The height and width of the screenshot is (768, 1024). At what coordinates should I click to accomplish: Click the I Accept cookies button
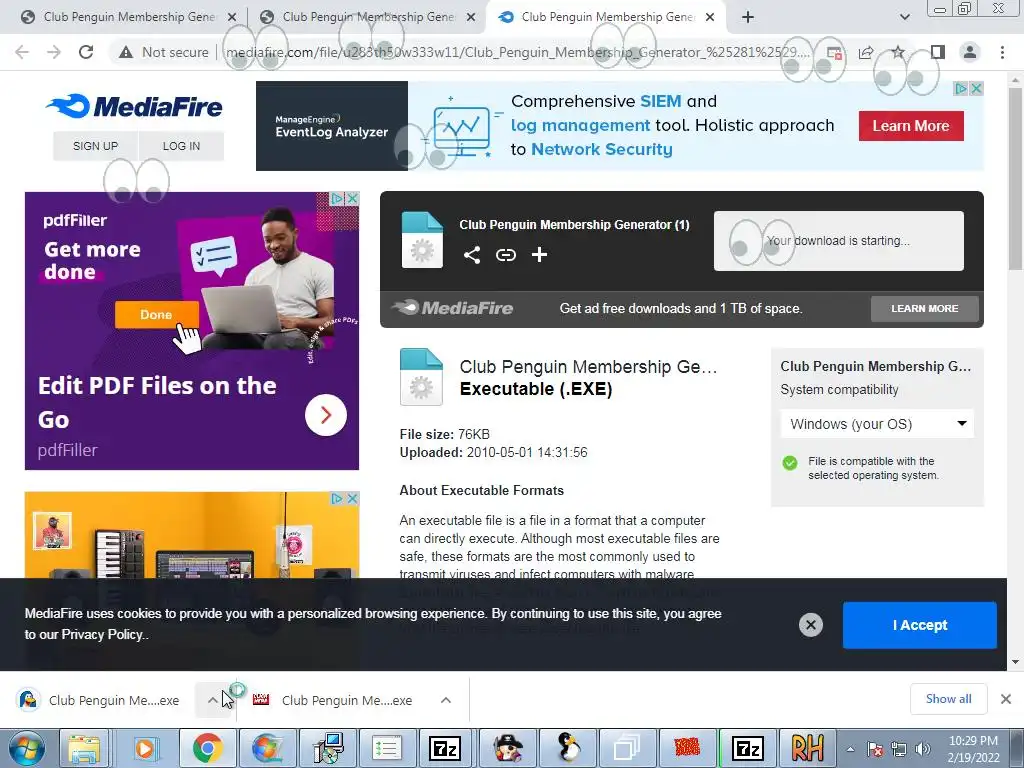pos(920,625)
